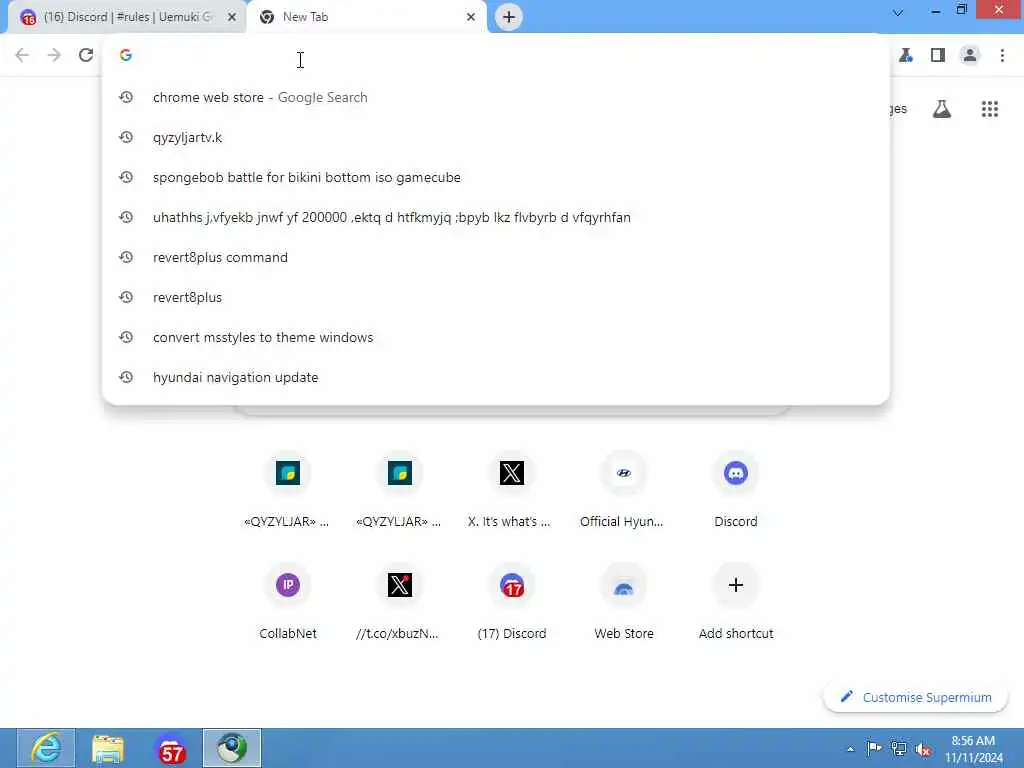Choose 'qyzyljartv.k' suggestion
Viewport: 1024px width, 768px height.
tap(496, 137)
